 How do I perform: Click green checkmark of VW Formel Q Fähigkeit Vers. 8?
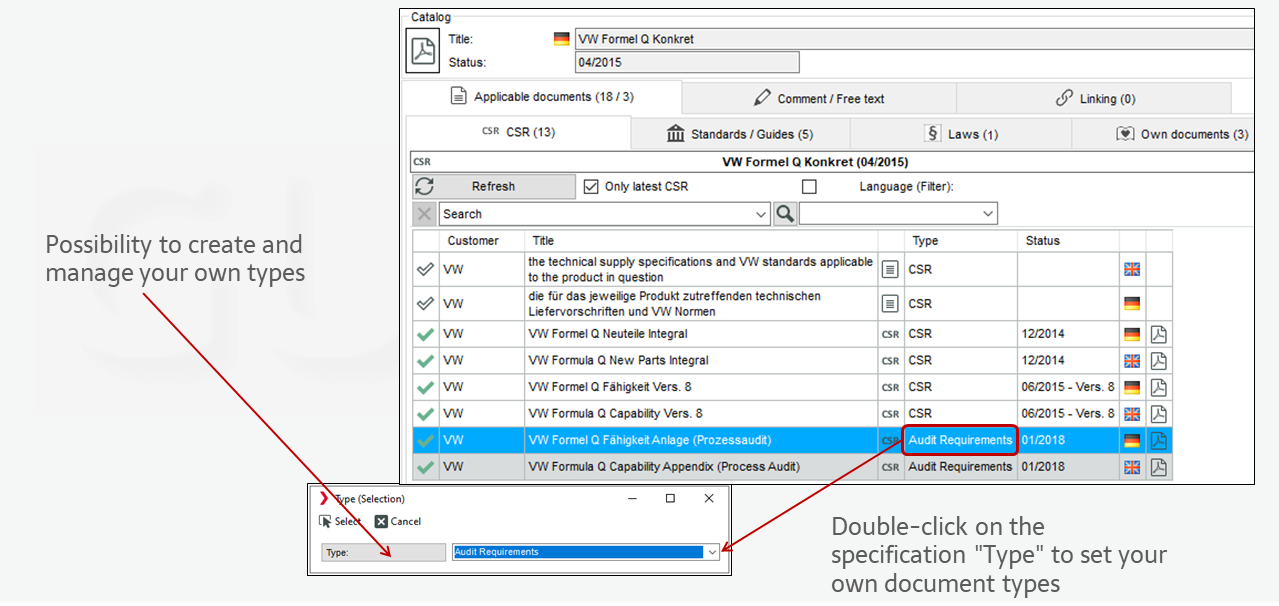pos(426,387)
